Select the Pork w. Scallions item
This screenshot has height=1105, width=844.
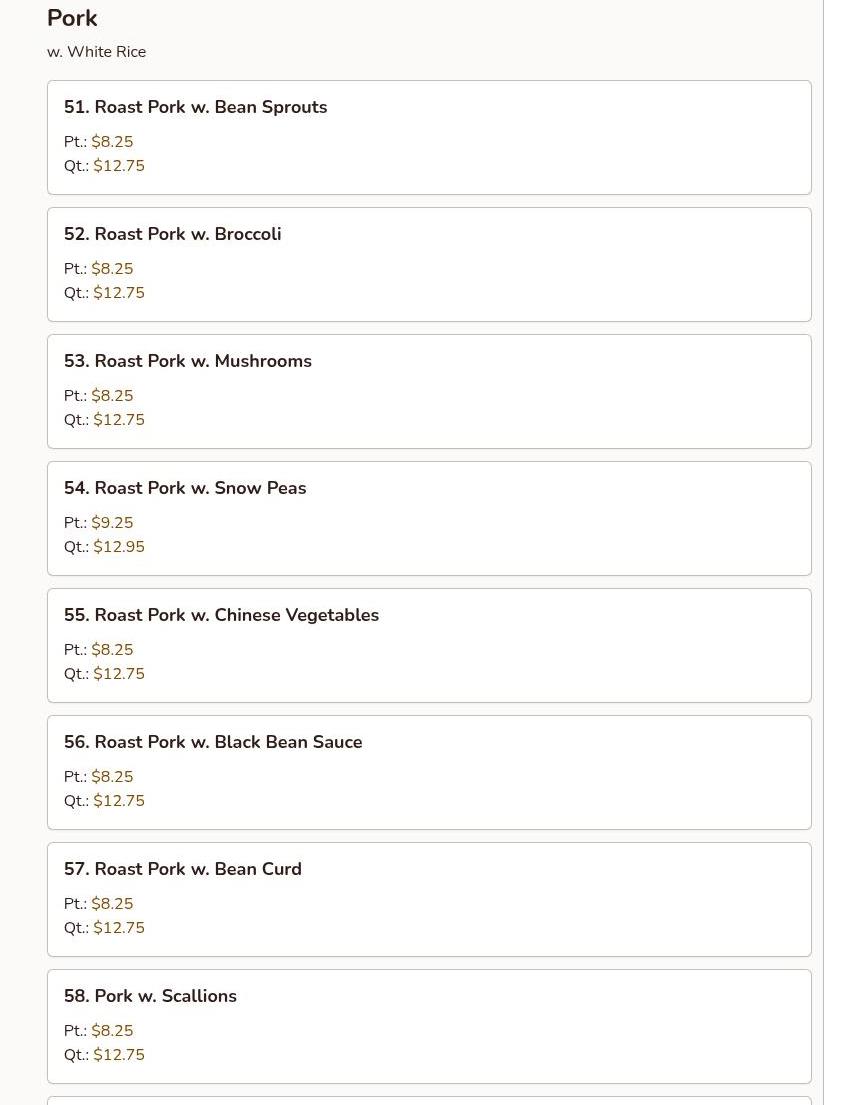(150, 996)
